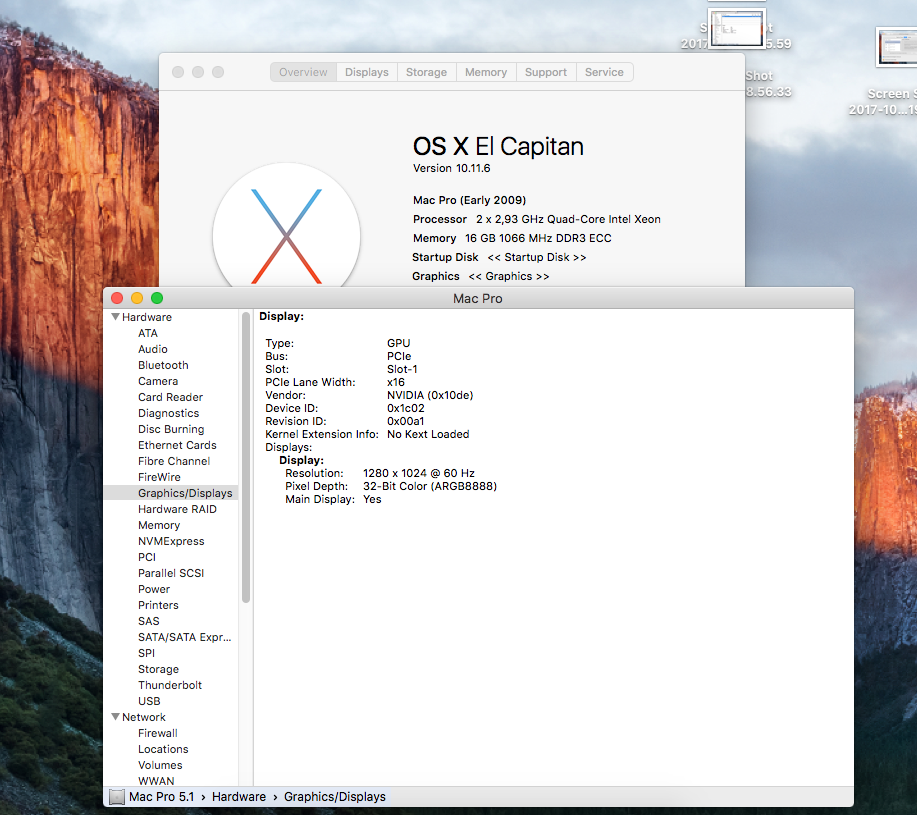Select Volumes under Network
The width and height of the screenshot is (917, 815).
[x=160, y=765]
